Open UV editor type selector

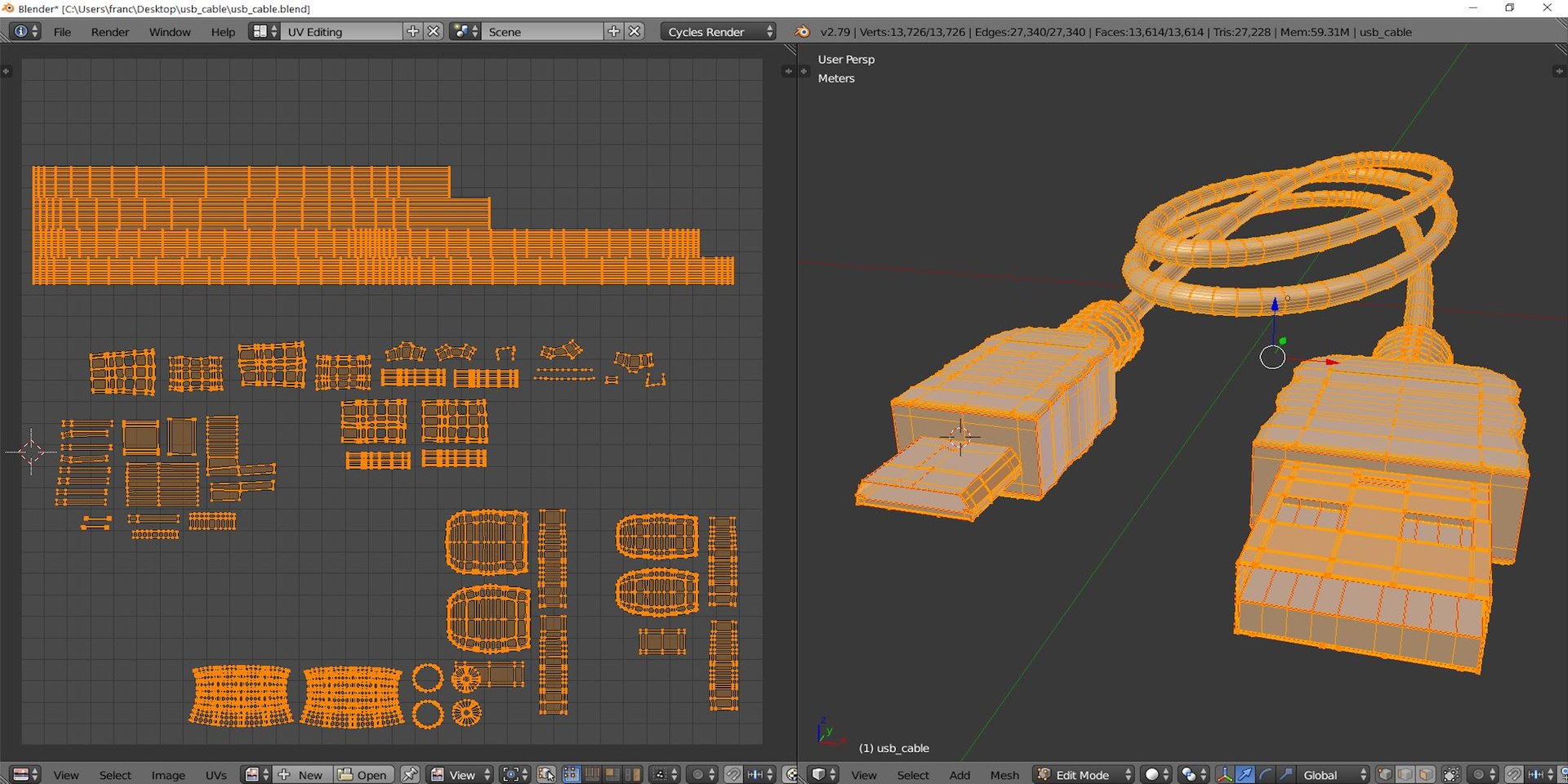(25, 774)
